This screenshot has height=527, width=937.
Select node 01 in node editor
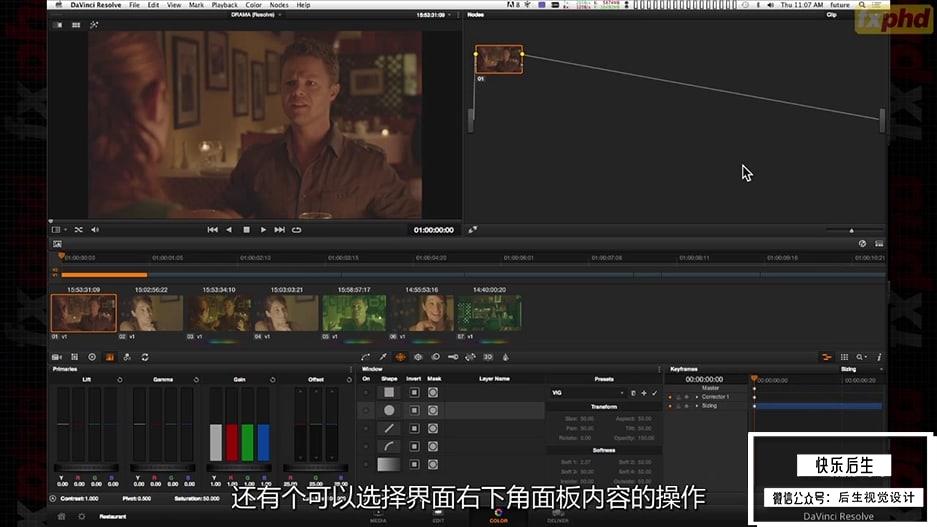pyautogui.click(x=499, y=60)
